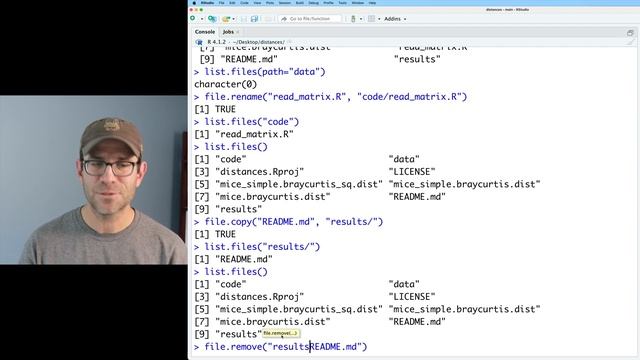Expand the Git dropdown arrow
The image size is (640, 360).
tap(361, 19)
